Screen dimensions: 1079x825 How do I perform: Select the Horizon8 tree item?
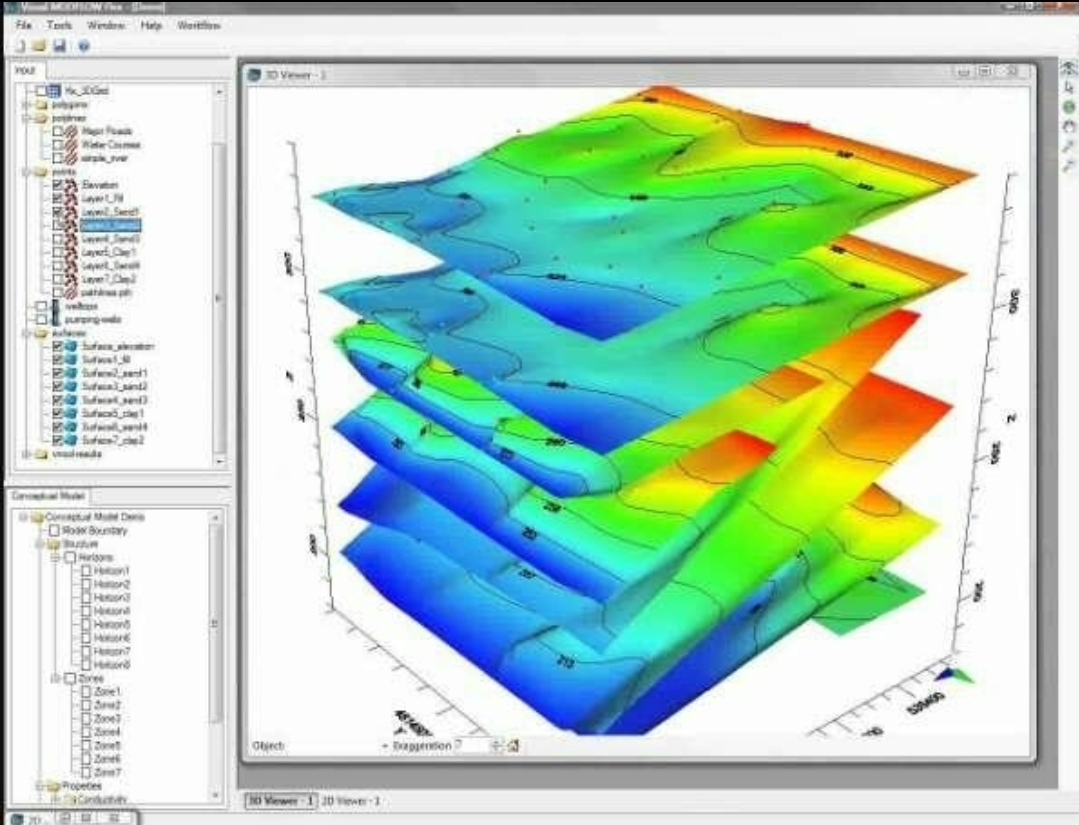tap(111, 665)
